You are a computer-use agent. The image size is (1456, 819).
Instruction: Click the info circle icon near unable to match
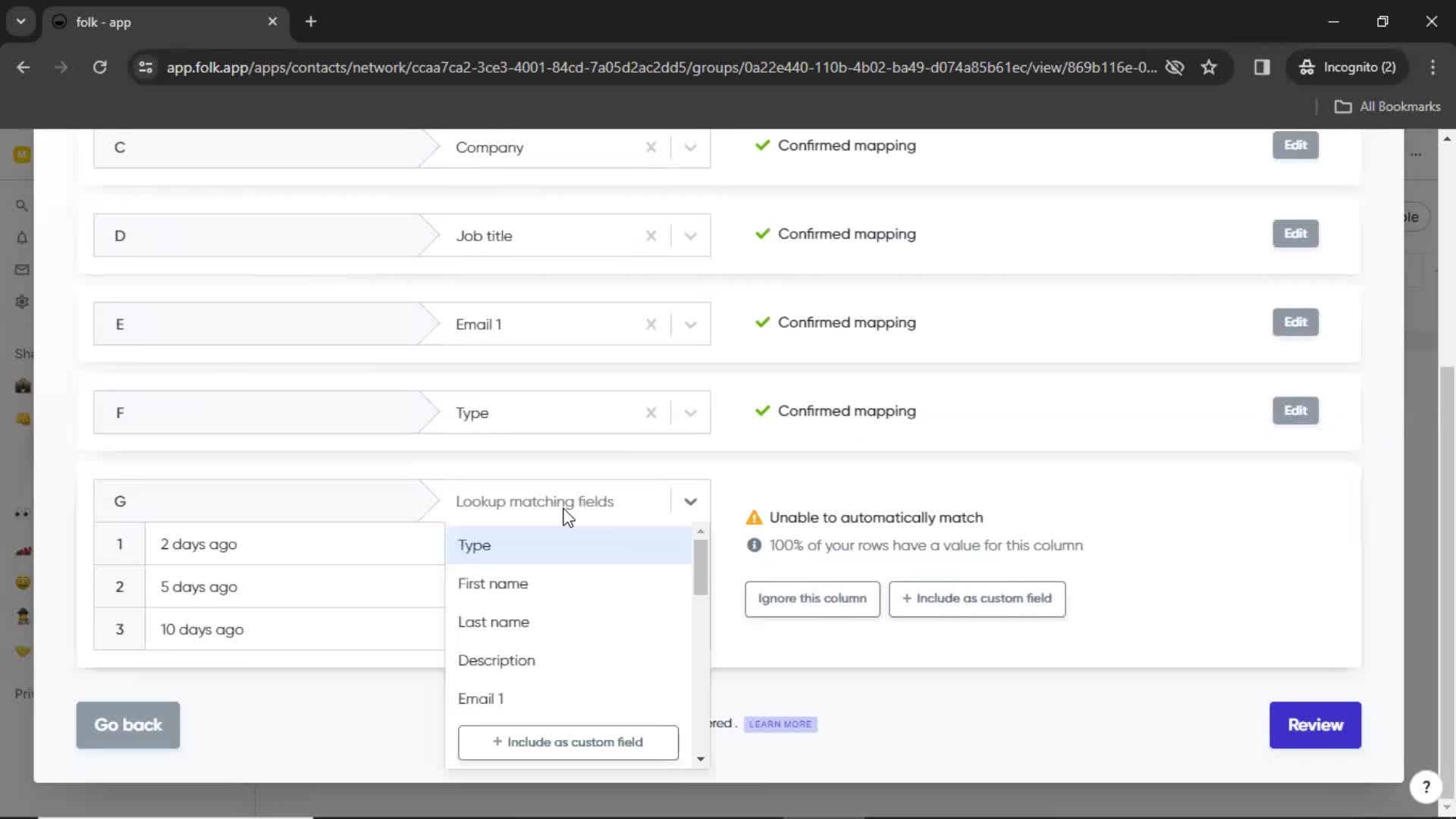[753, 545]
